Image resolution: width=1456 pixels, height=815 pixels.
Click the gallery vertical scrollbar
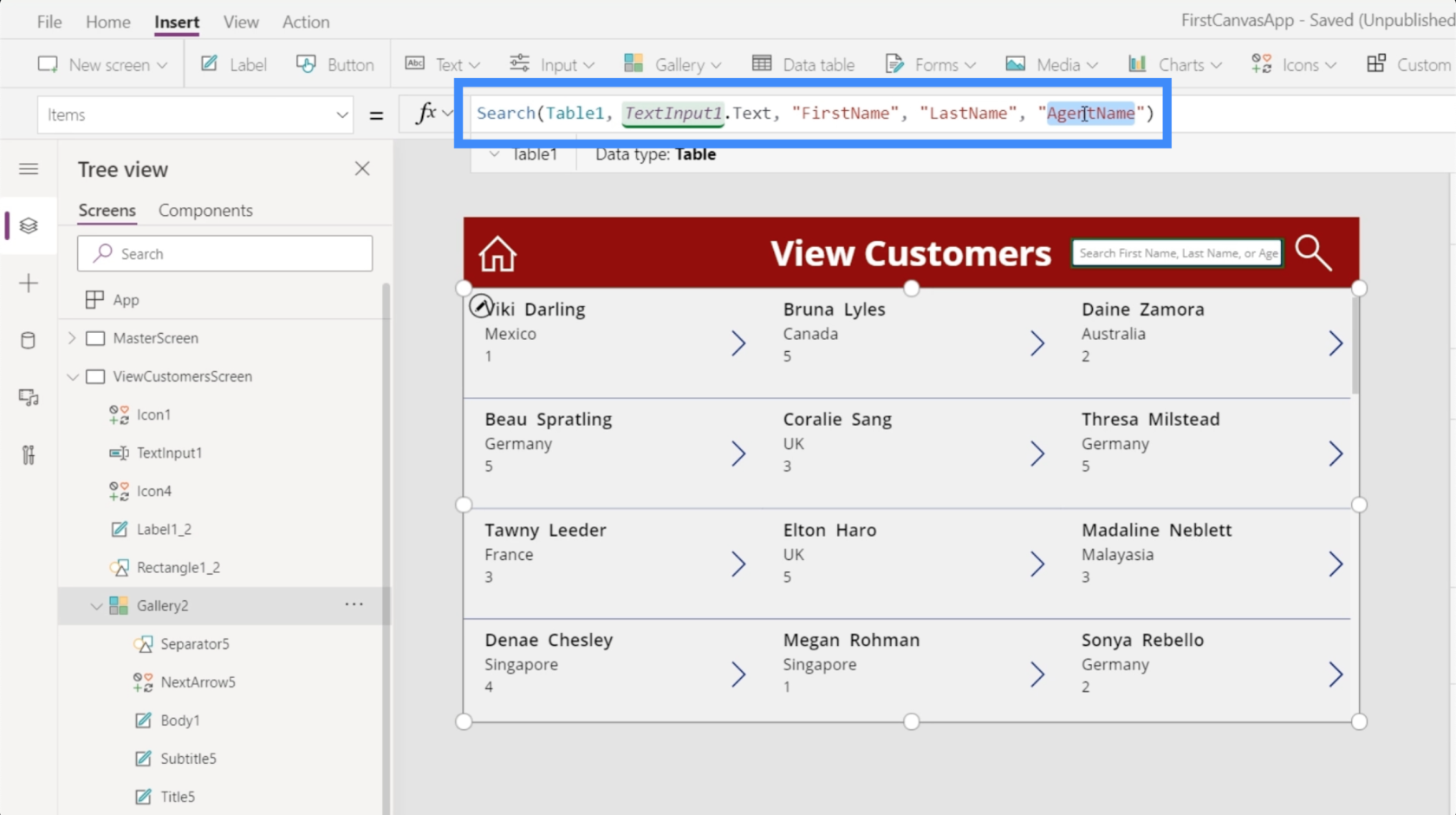1355,344
